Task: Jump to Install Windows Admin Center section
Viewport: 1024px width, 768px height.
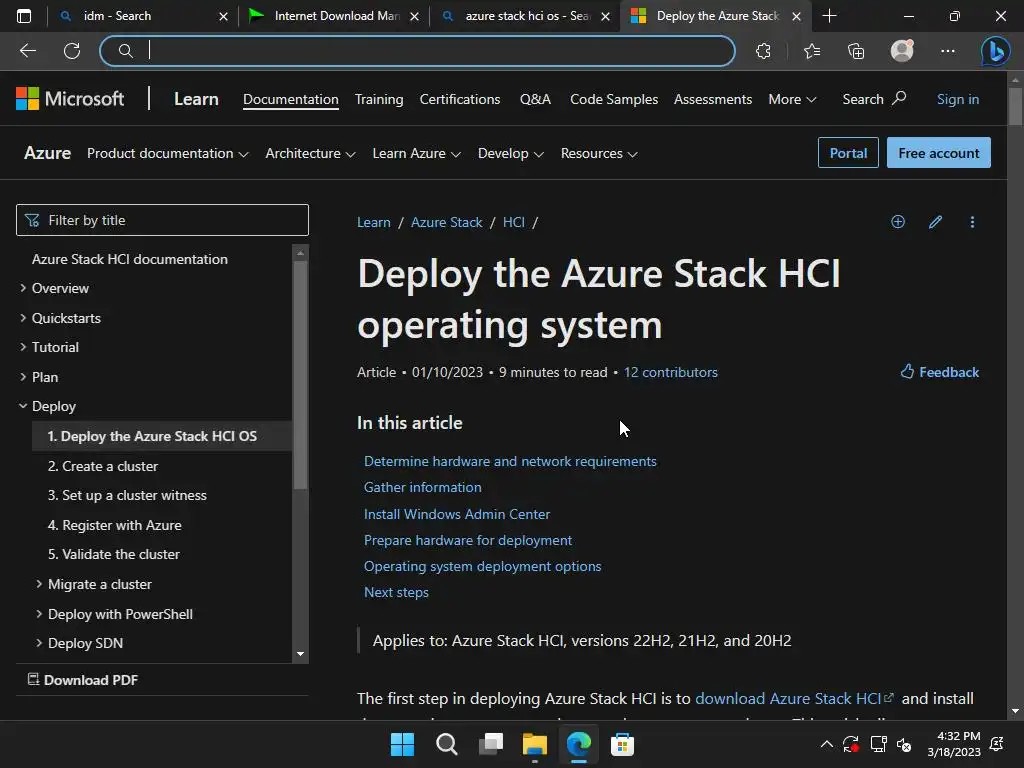Action: pyautogui.click(x=457, y=514)
